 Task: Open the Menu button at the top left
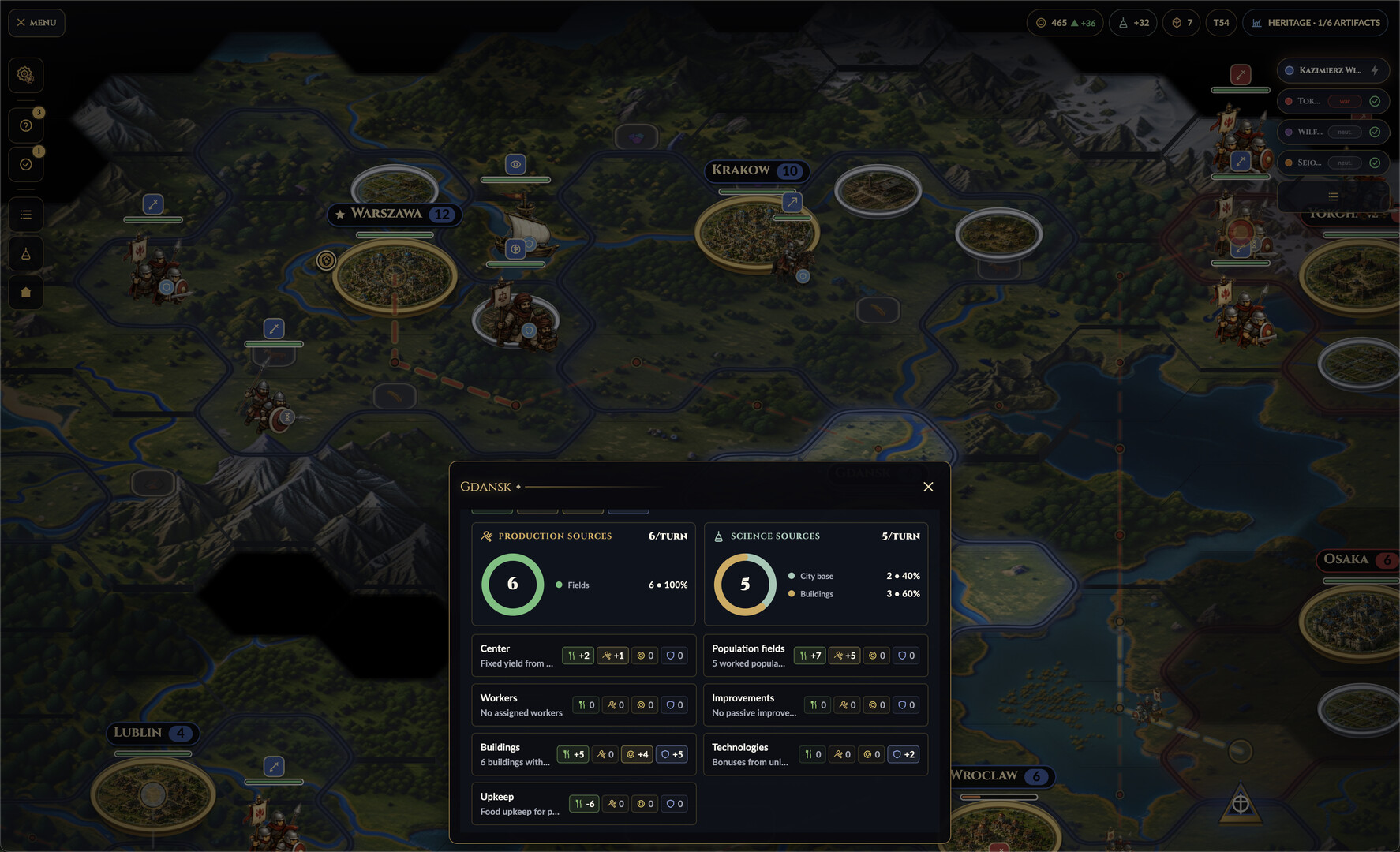click(x=36, y=23)
